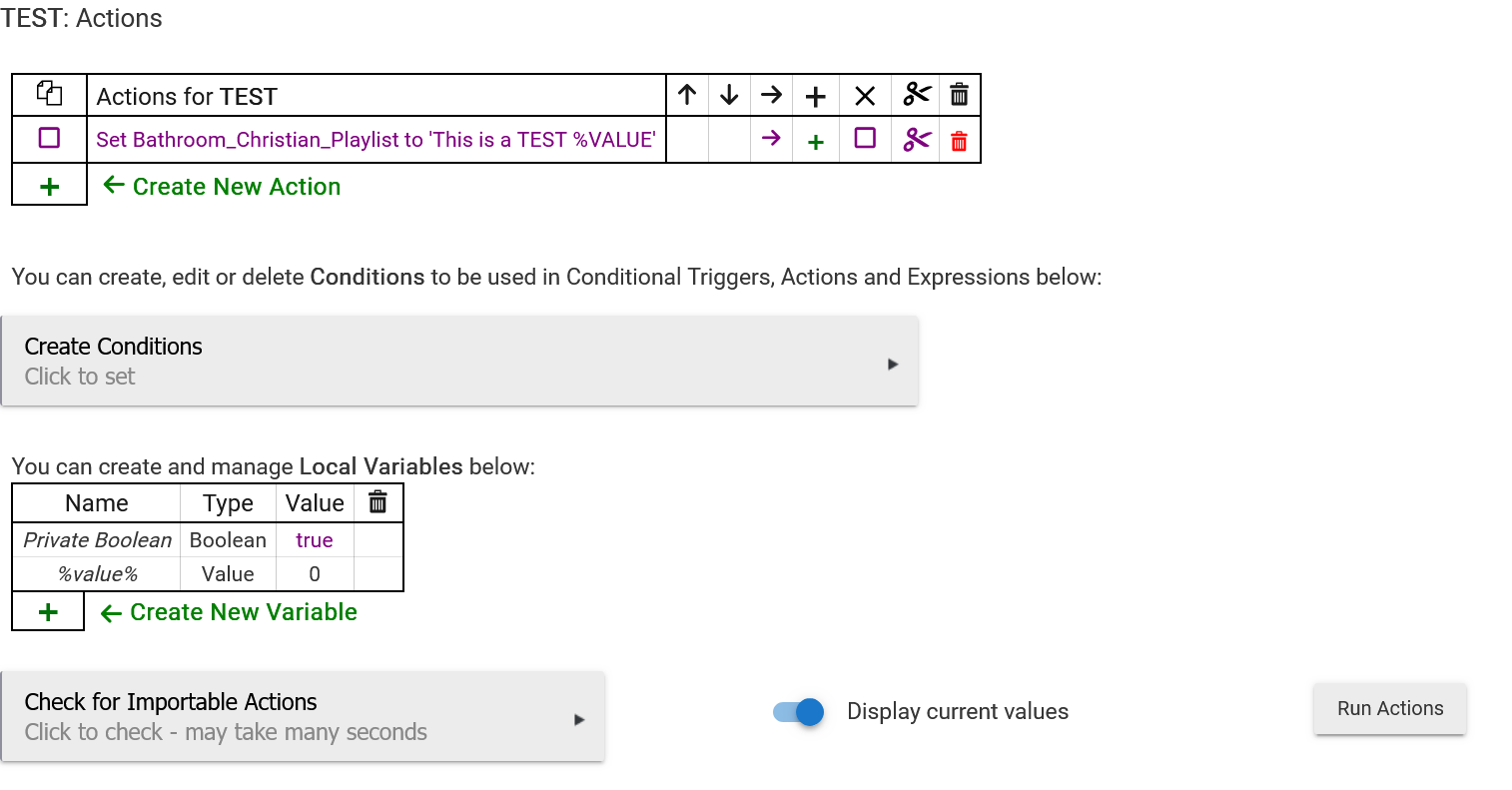
Task: Cut action with purple scissors icon
Action: coord(917,140)
